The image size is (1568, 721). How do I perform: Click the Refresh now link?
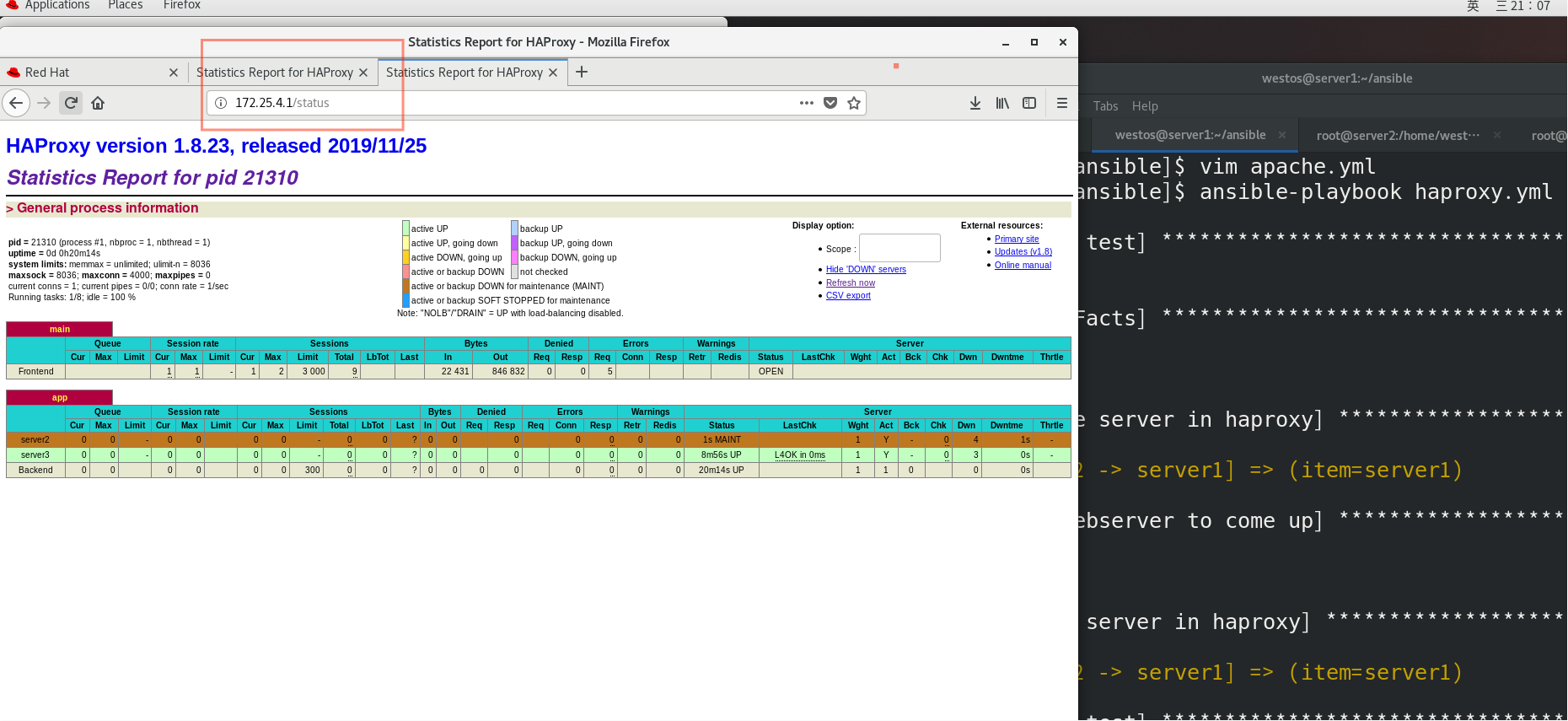pyautogui.click(x=851, y=282)
